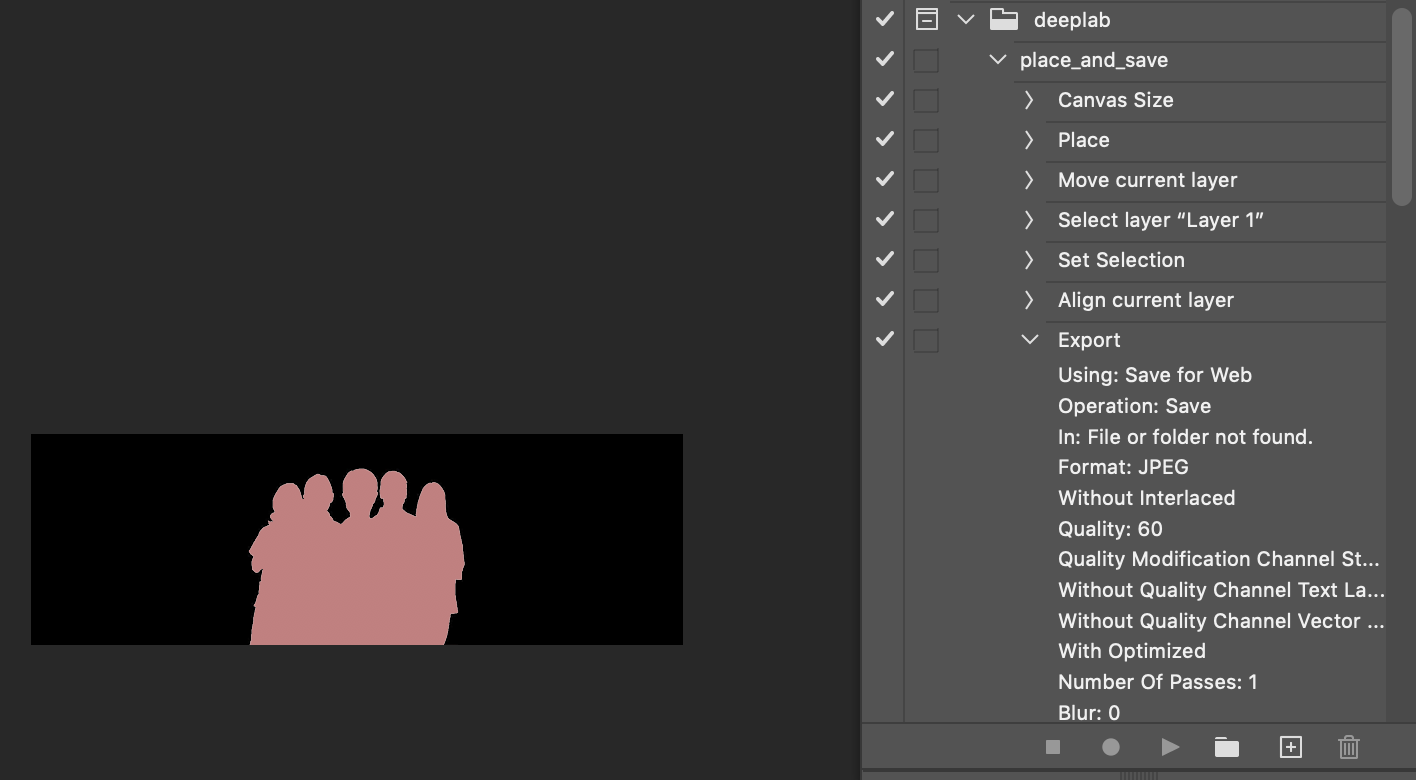The height and width of the screenshot is (780, 1416).
Task: Select the Align current layer step
Action: coord(1145,300)
